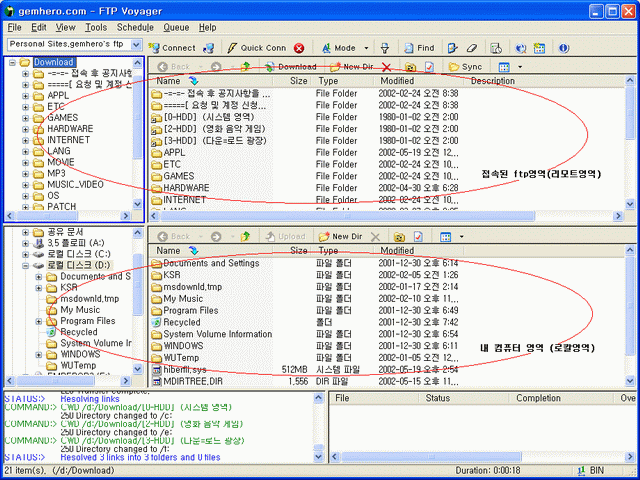This screenshot has width=640, height=480.
Task: Open the scheduler clock icon
Action: (496, 48)
